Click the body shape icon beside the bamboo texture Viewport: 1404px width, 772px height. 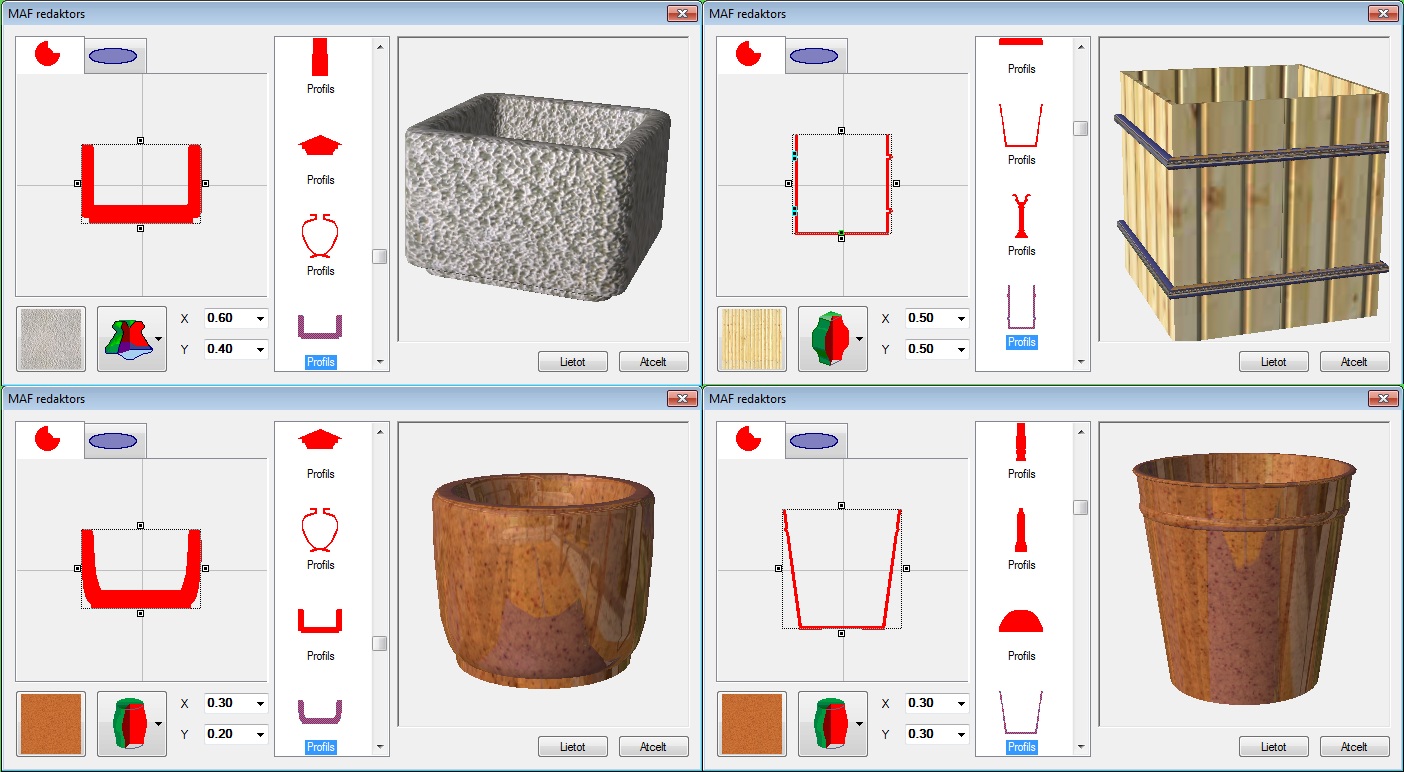click(832, 339)
